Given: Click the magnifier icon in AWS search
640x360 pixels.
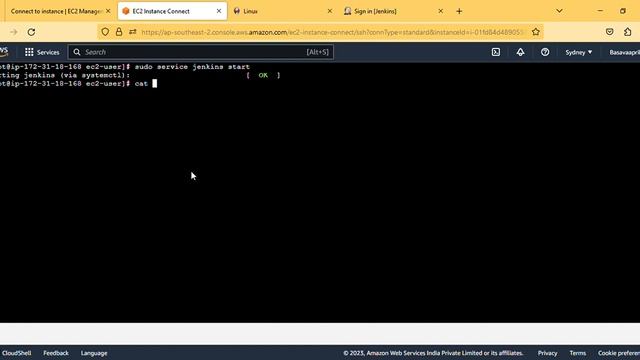Looking at the screenshot, I should tap(77, 52).
